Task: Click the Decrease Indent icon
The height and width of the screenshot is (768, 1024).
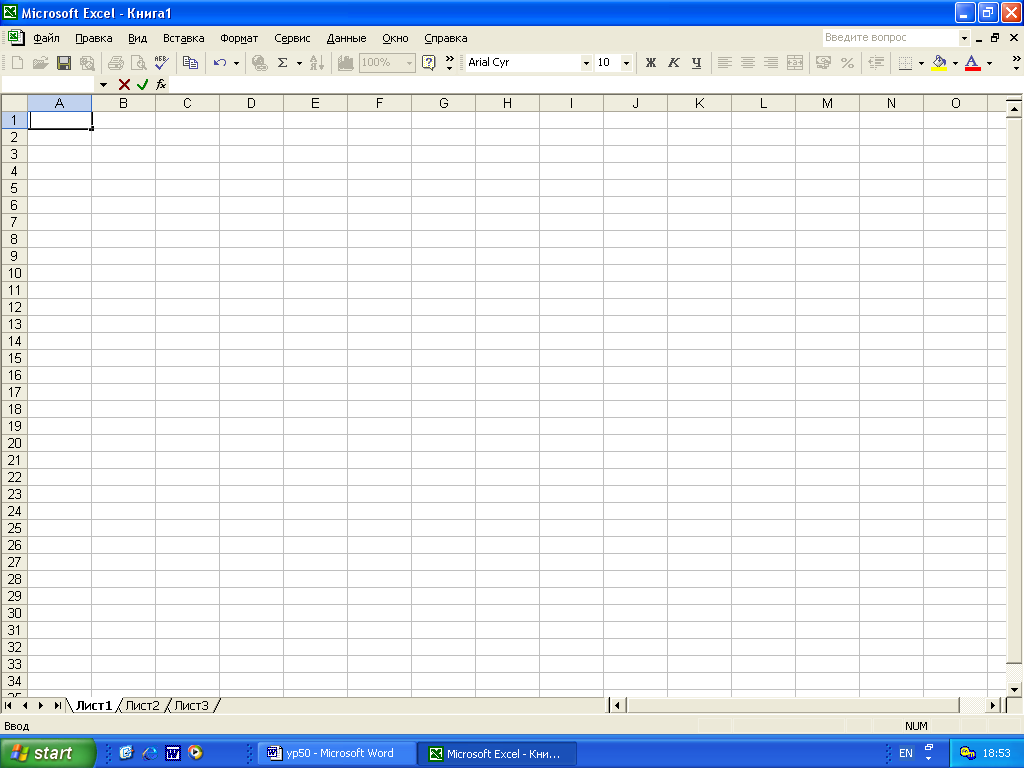Action: tap(876, 63)
